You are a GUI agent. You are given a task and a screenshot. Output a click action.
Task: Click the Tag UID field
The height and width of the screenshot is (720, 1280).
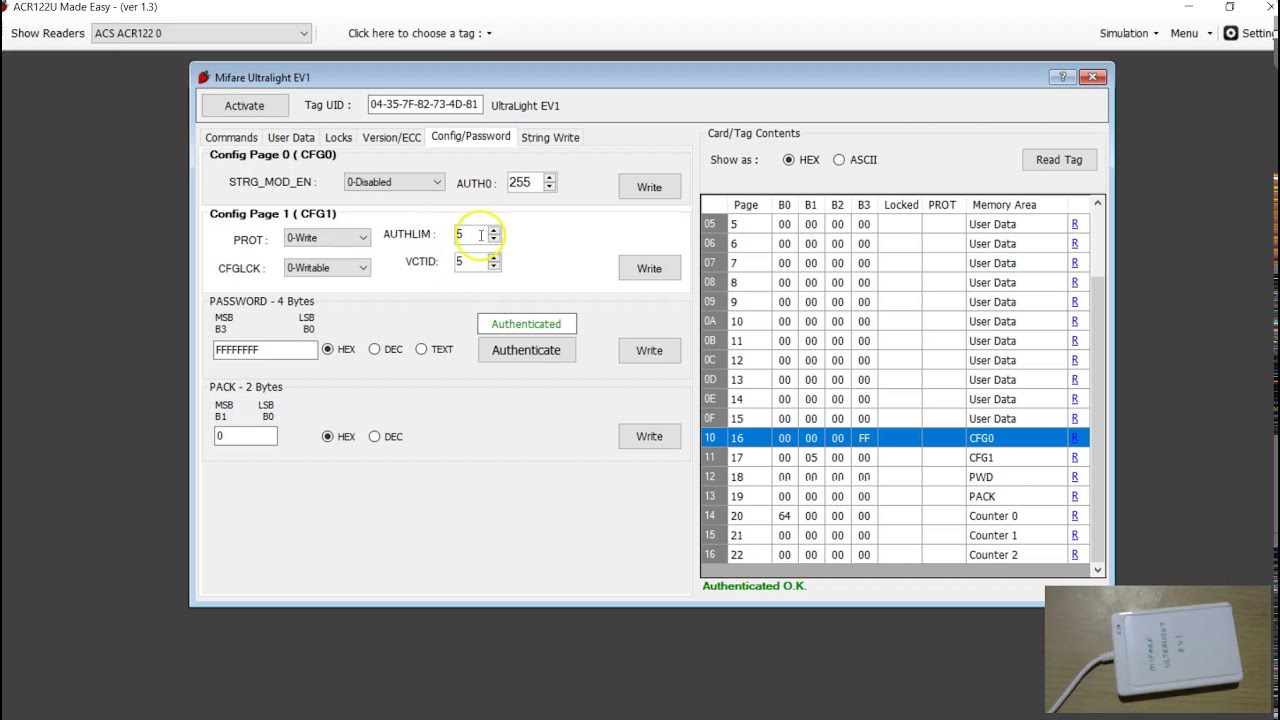click(424, 104)
